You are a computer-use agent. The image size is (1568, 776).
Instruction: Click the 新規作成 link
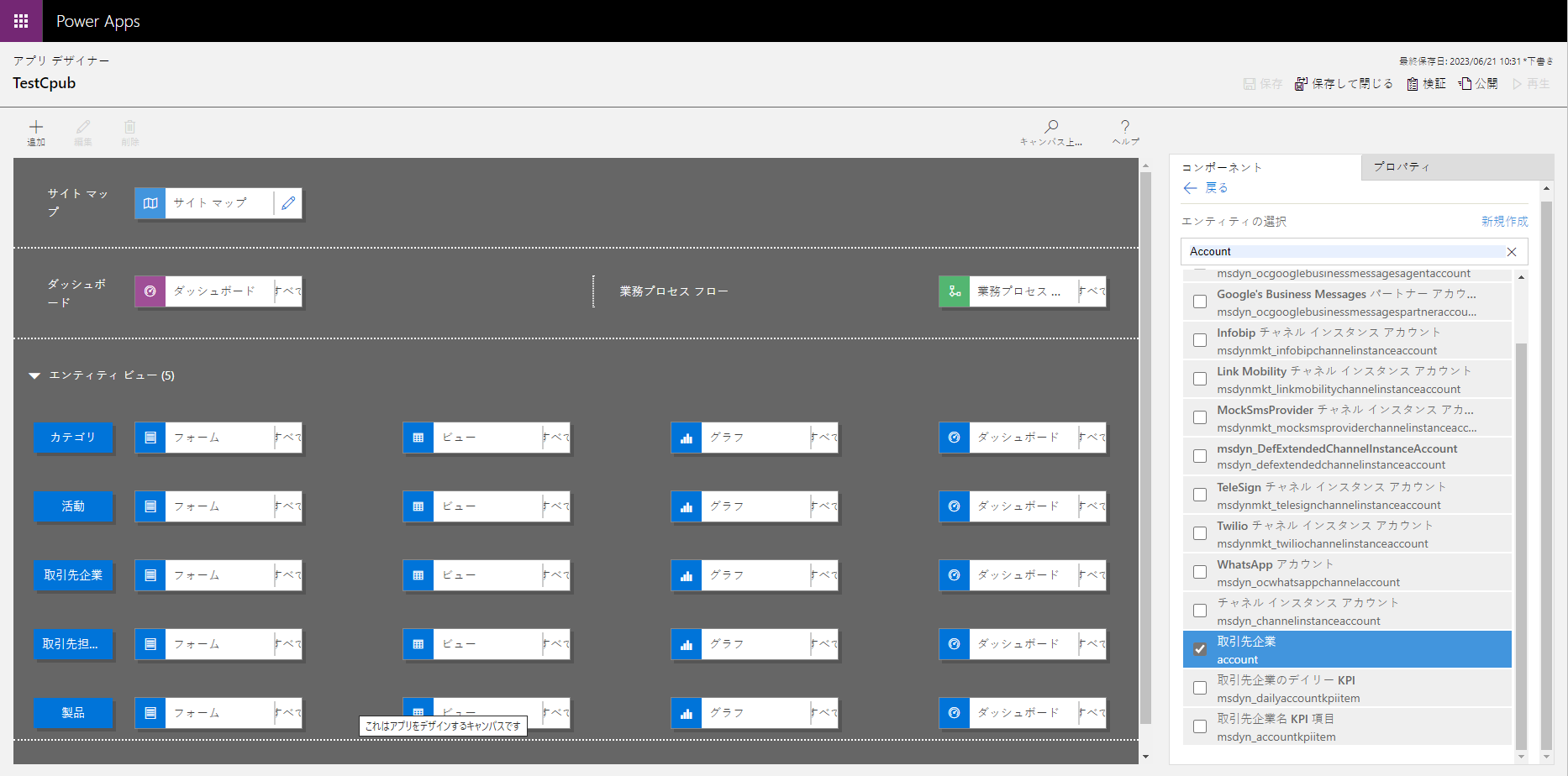(x=1504, y=222)
